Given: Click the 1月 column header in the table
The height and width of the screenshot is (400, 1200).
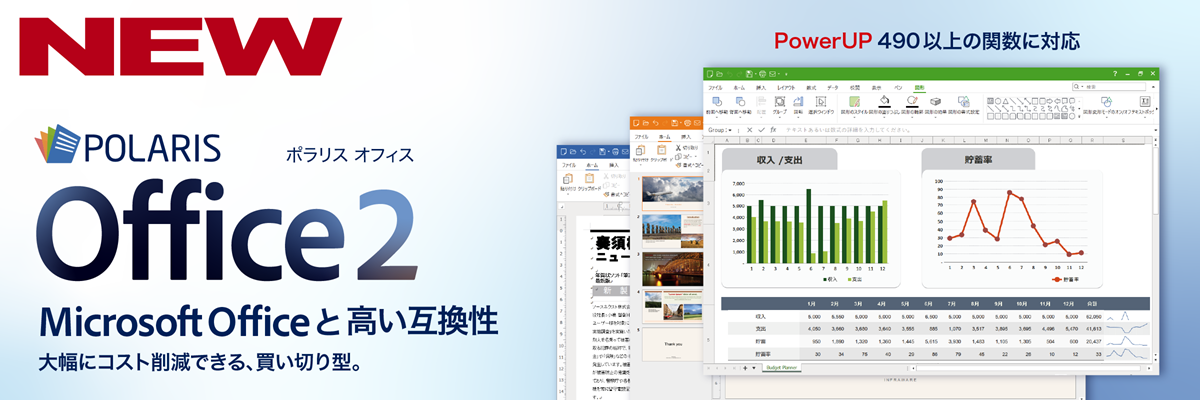Looking at the screenshot, I should point(811,304).
